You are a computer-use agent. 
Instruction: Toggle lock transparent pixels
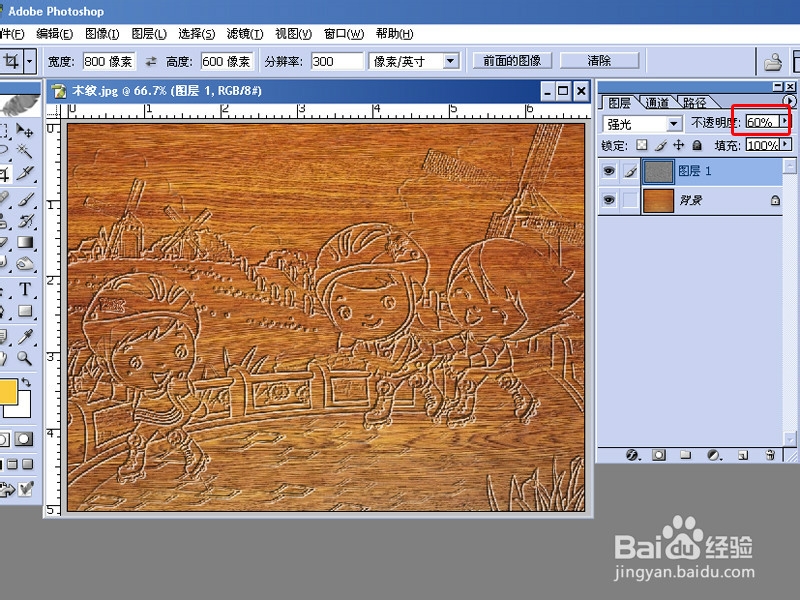click(641, 145)
